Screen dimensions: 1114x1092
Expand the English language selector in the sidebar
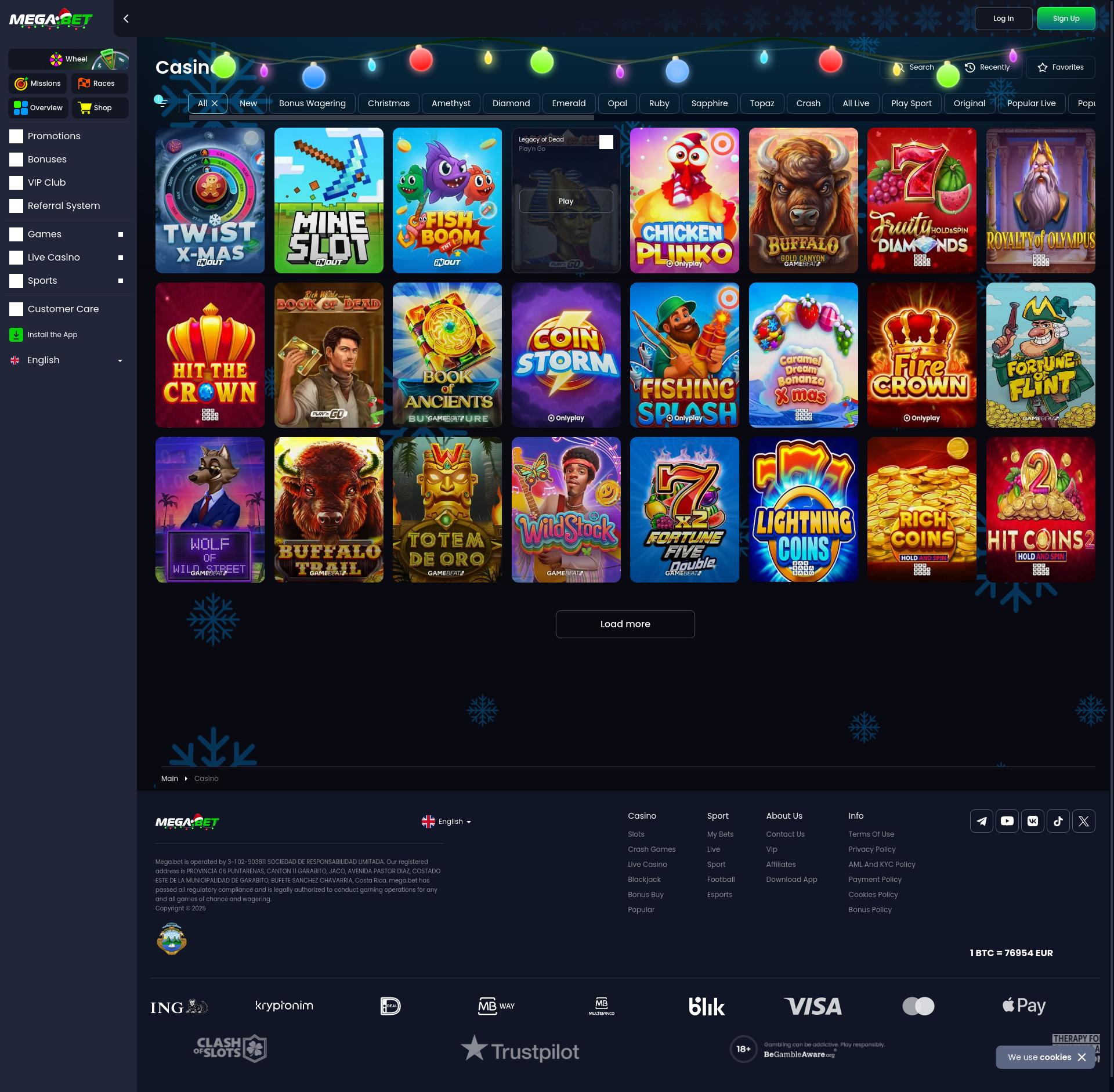(66, 360)
